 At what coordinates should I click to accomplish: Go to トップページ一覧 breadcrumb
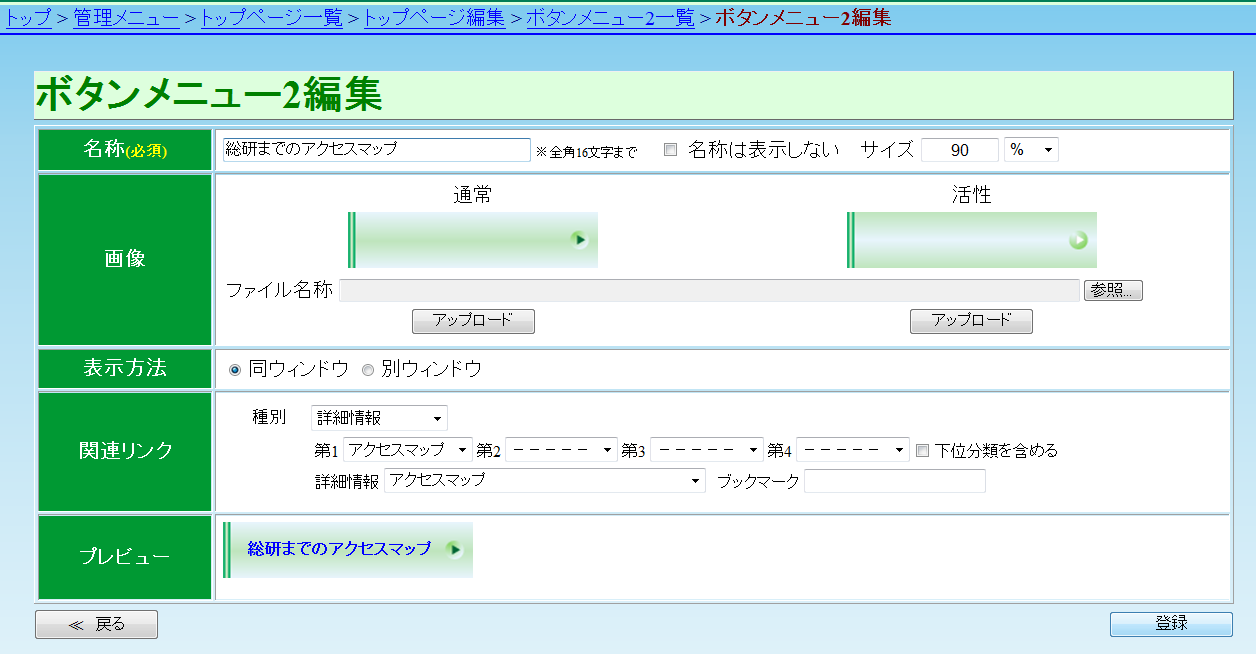tap(272, 17)
